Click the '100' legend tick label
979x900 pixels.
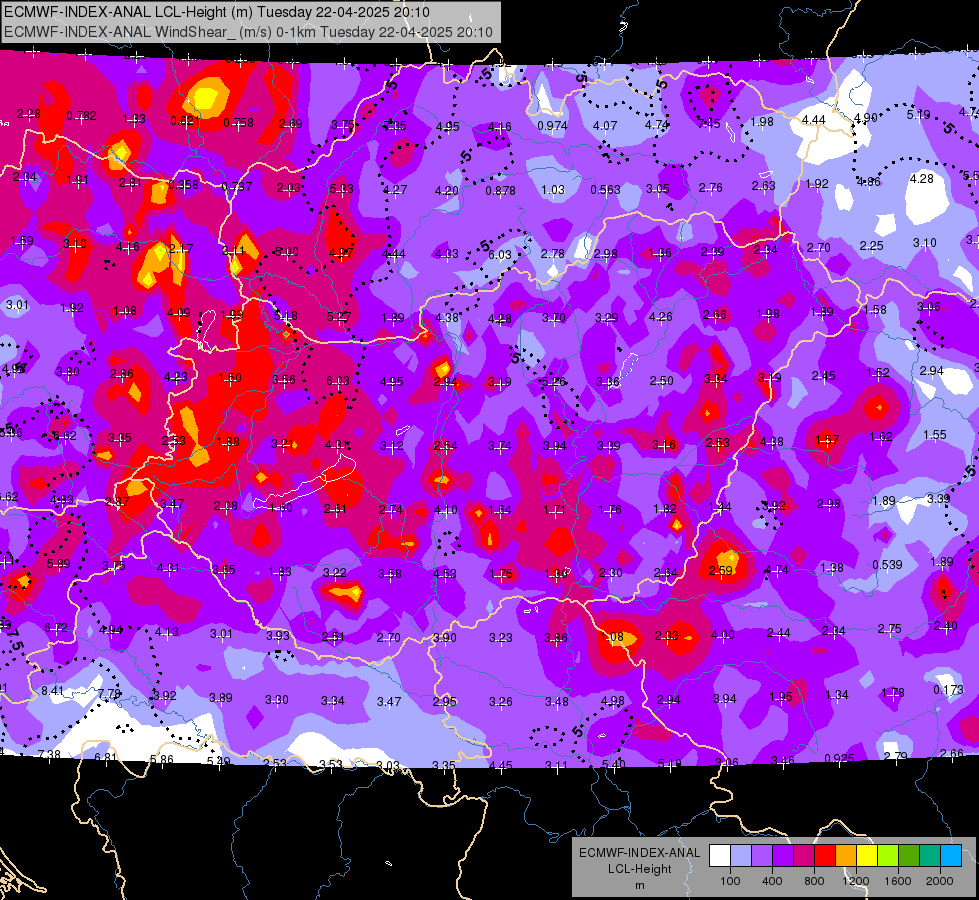click(730, 881)
